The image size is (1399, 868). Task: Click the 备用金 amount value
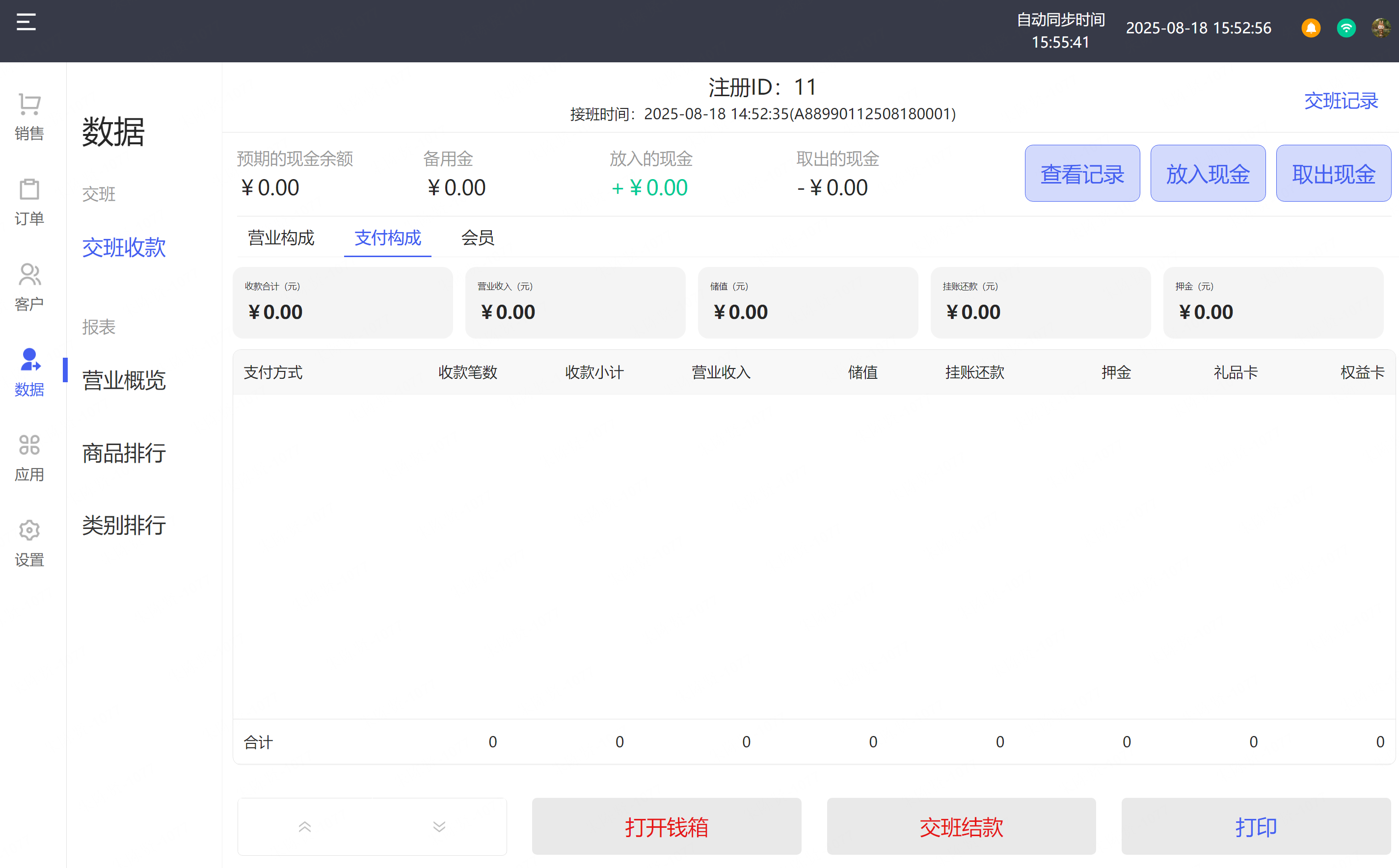click(x=457, y=188)
